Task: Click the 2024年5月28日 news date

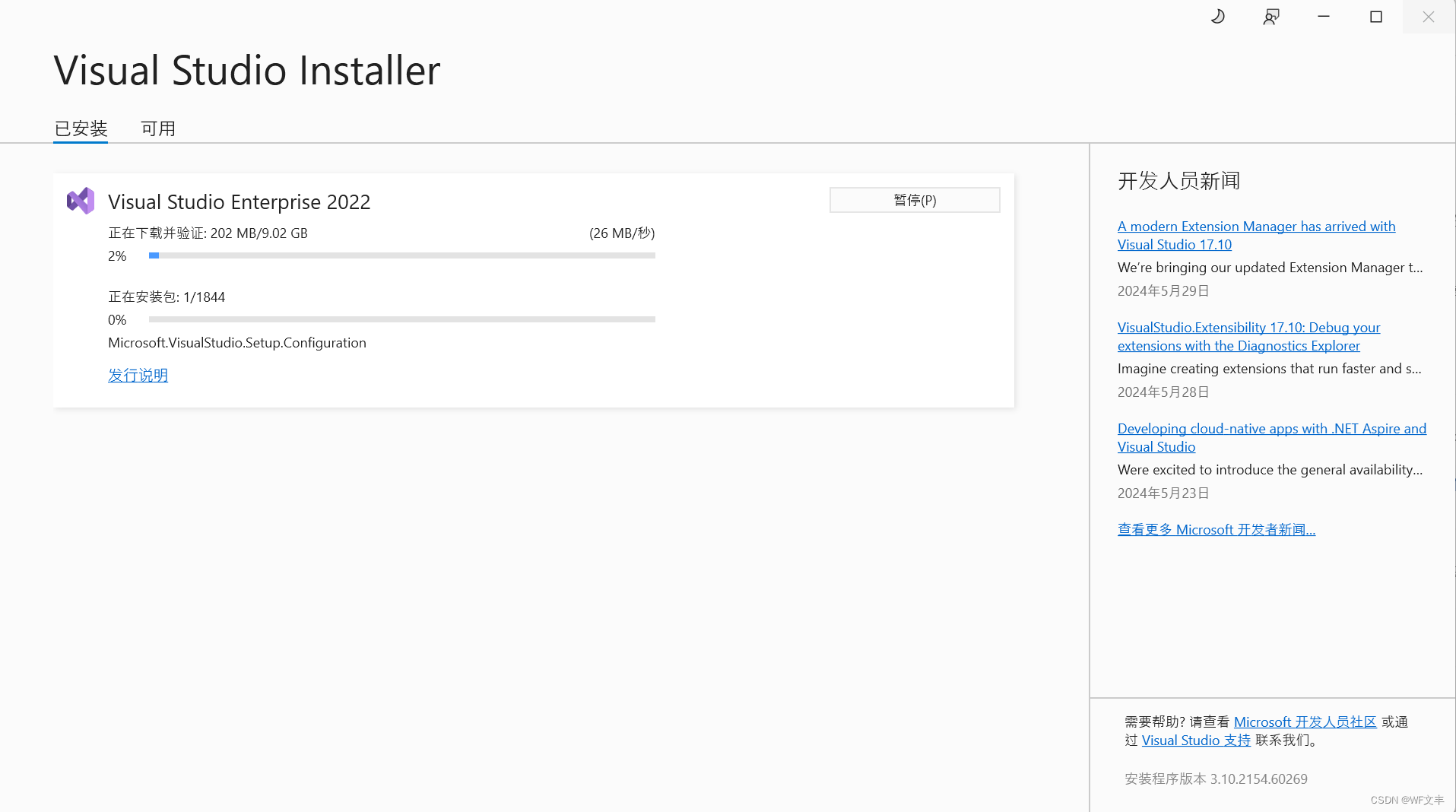Action: point(1163,392)
